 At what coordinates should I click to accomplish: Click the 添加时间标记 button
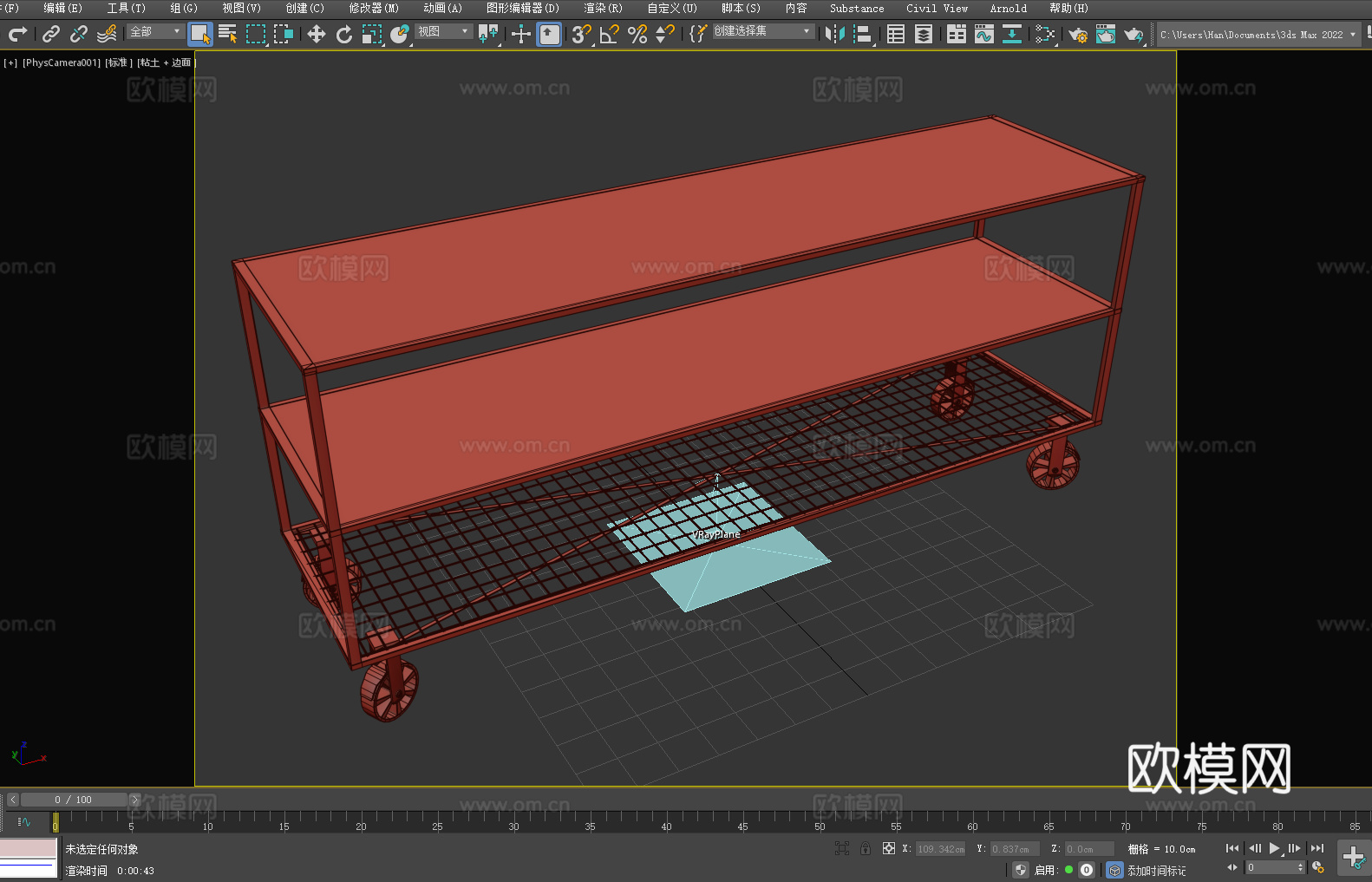(1156, 870)
